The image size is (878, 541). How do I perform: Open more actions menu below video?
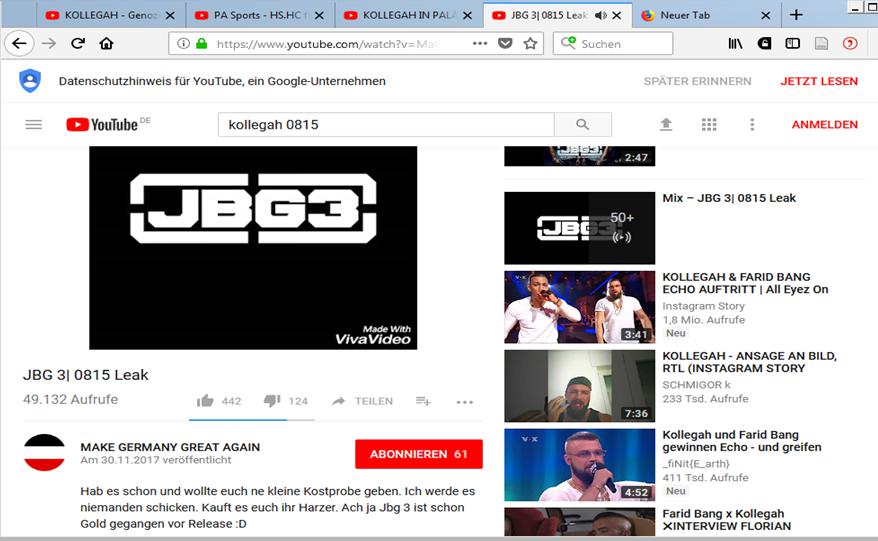click(465, 402)
